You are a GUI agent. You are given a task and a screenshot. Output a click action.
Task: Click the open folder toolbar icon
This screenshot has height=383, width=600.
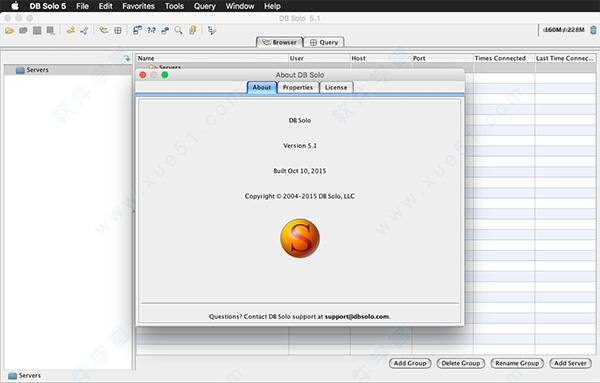9,30
